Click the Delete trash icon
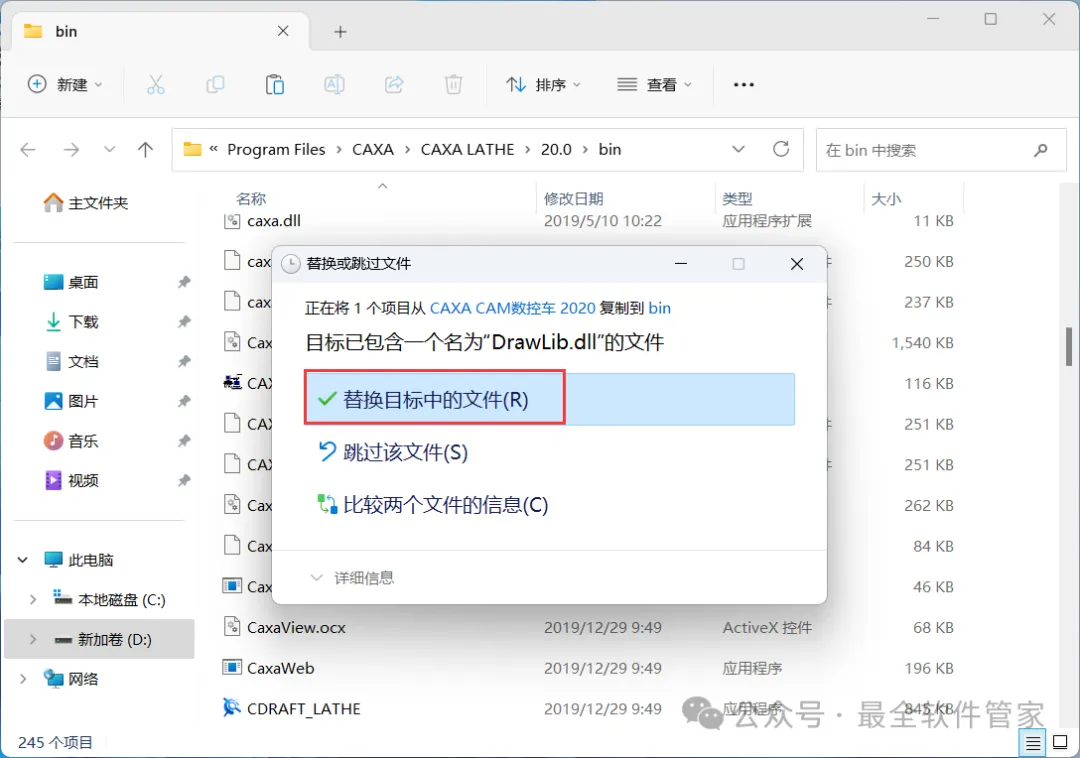Viewport: 1080px width, 758px height. pos(453,85)
